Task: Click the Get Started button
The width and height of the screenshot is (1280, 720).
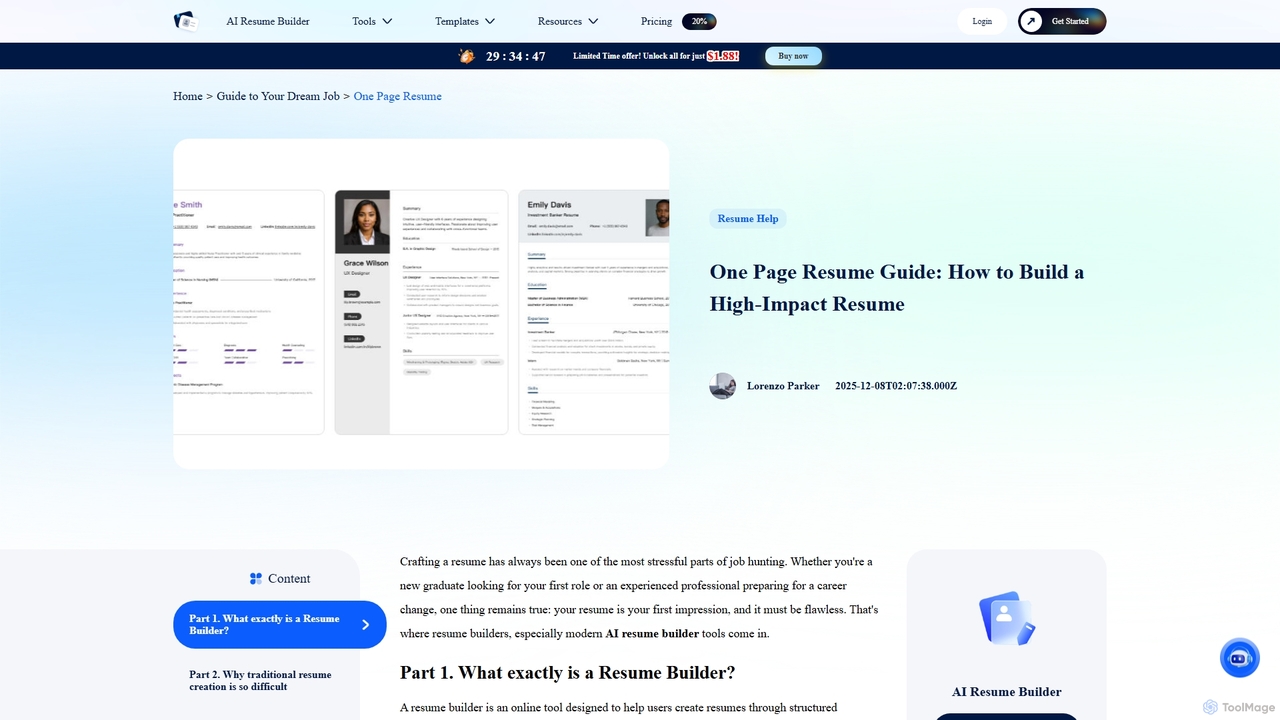Action: tap(1062, 21)
